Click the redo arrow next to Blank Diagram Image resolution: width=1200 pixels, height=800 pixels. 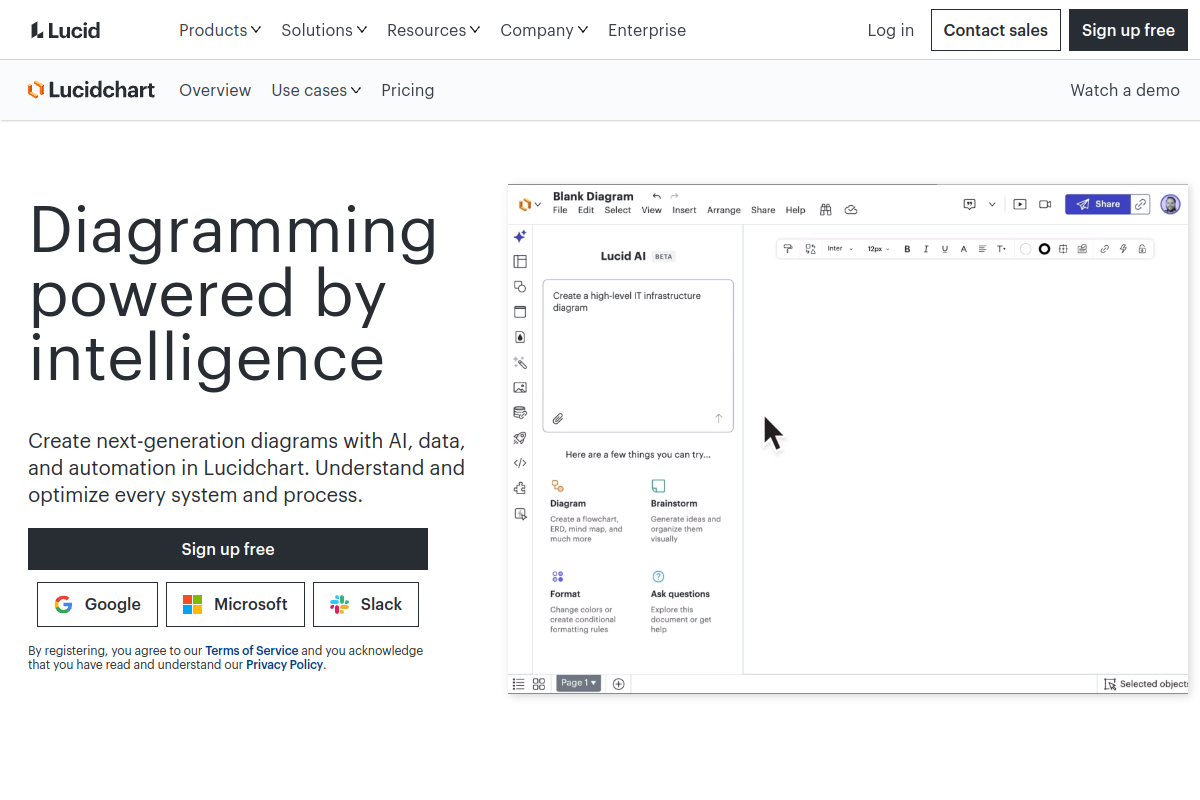click(x=675, y=196)
